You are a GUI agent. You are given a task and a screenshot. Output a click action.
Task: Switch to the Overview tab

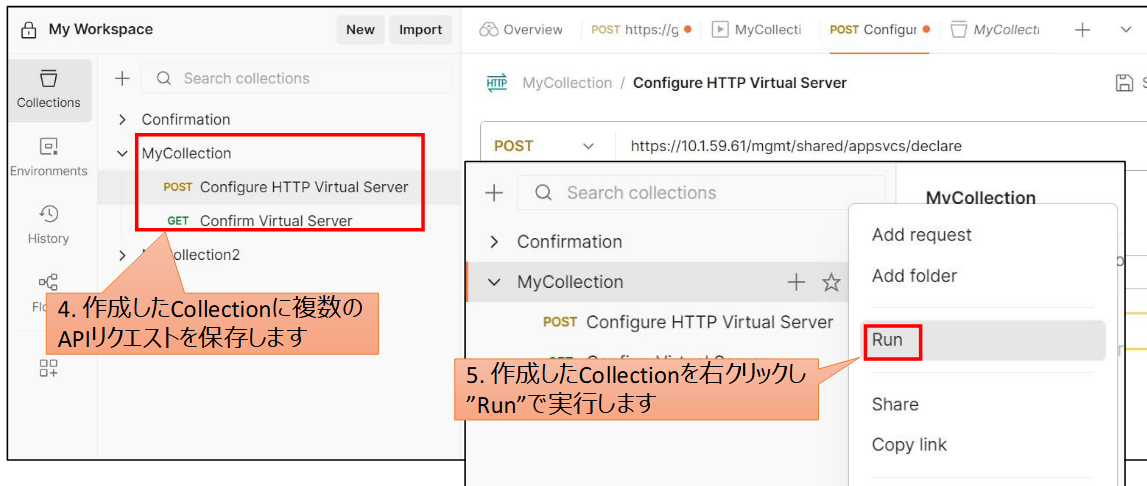[521, 30]
